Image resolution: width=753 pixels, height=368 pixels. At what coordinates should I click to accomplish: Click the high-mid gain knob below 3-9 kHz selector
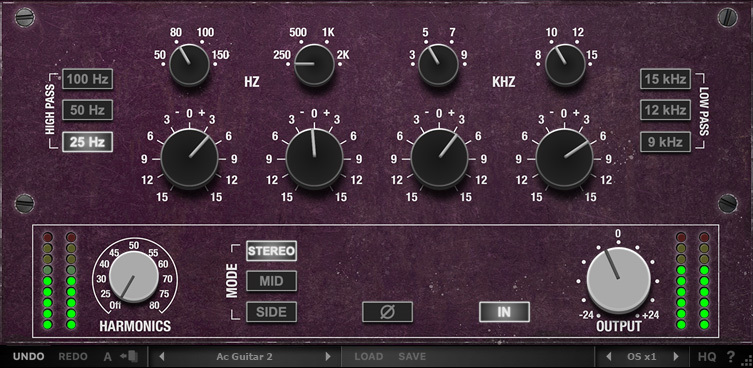[x=439, y=159]
